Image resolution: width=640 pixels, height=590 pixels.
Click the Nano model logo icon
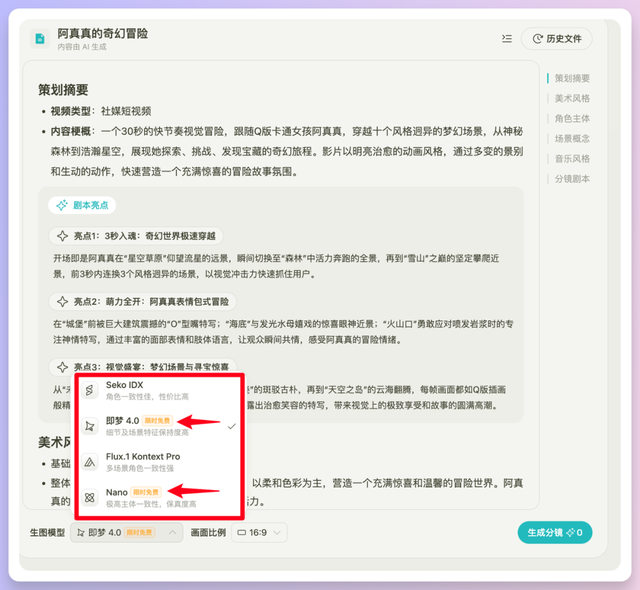pos(89,497)
